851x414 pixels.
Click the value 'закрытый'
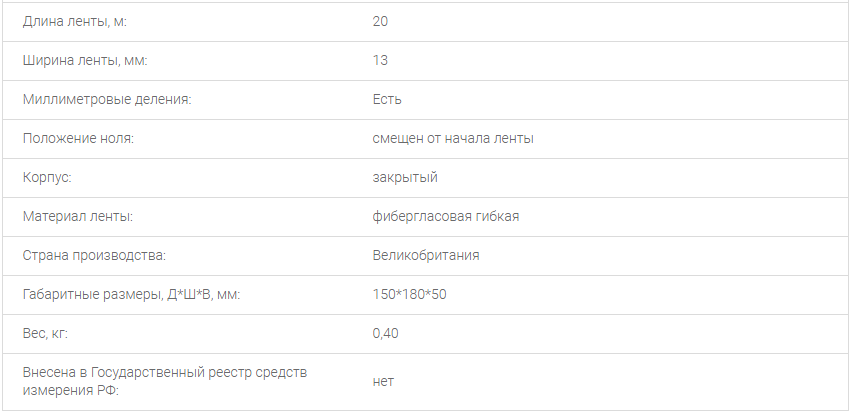(x=405, y=177)
